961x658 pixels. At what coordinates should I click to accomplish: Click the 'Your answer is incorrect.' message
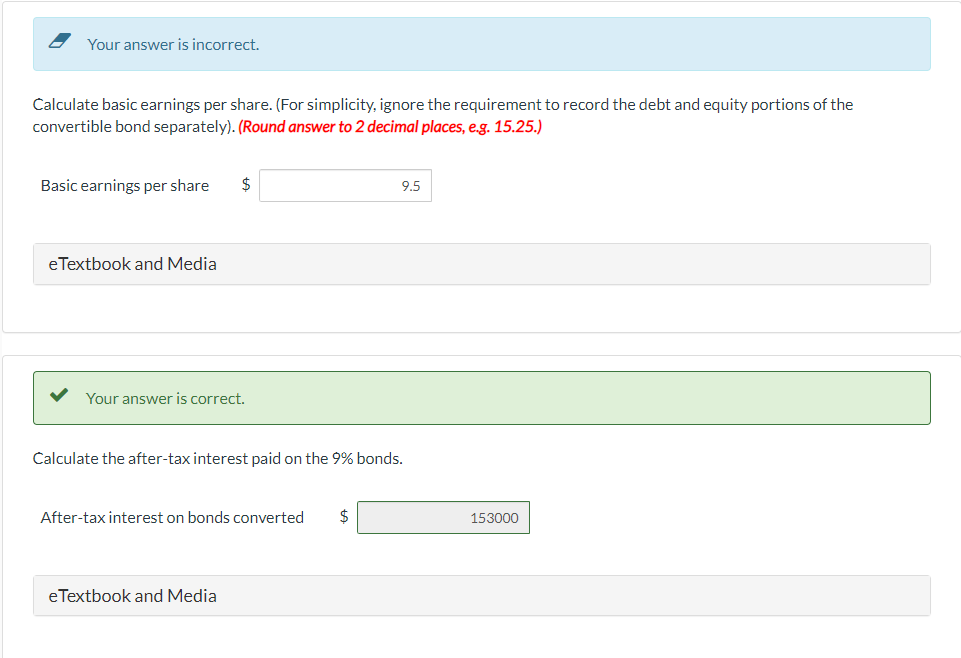pos(173,45)
